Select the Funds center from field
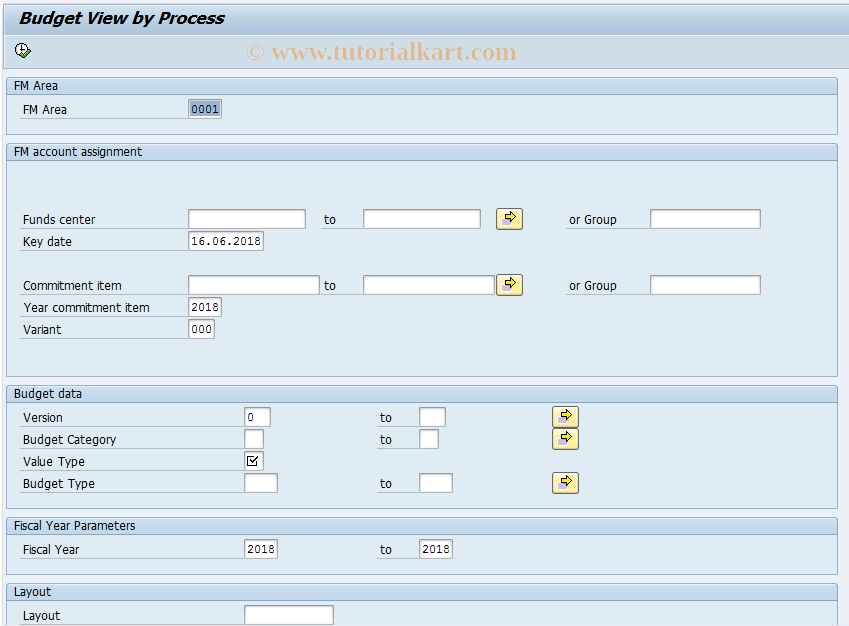 pos(246,218)
